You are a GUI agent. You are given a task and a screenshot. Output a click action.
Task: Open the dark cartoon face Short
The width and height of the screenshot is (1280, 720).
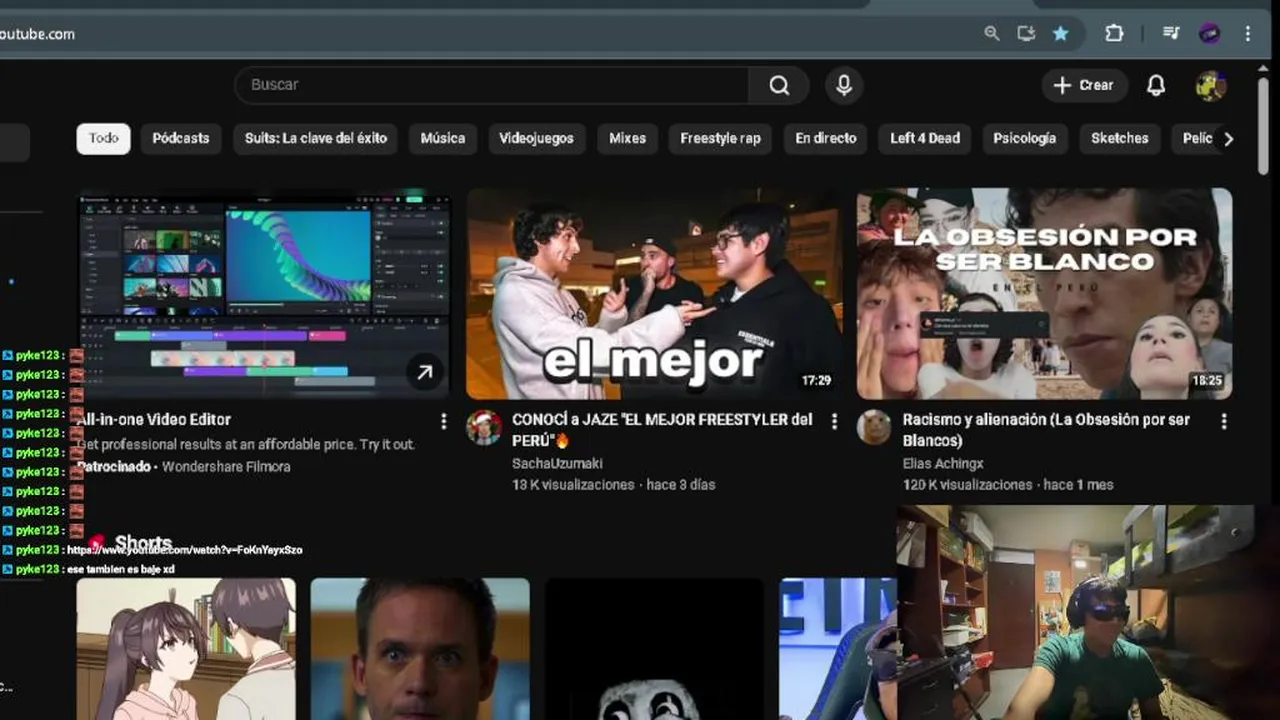pos(654,649)
